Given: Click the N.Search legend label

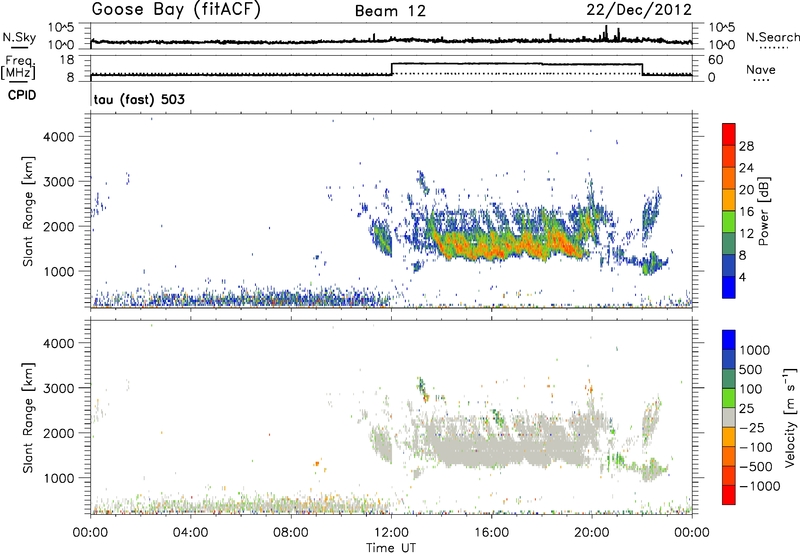Looking at the screenshot, I should (773, 37).
